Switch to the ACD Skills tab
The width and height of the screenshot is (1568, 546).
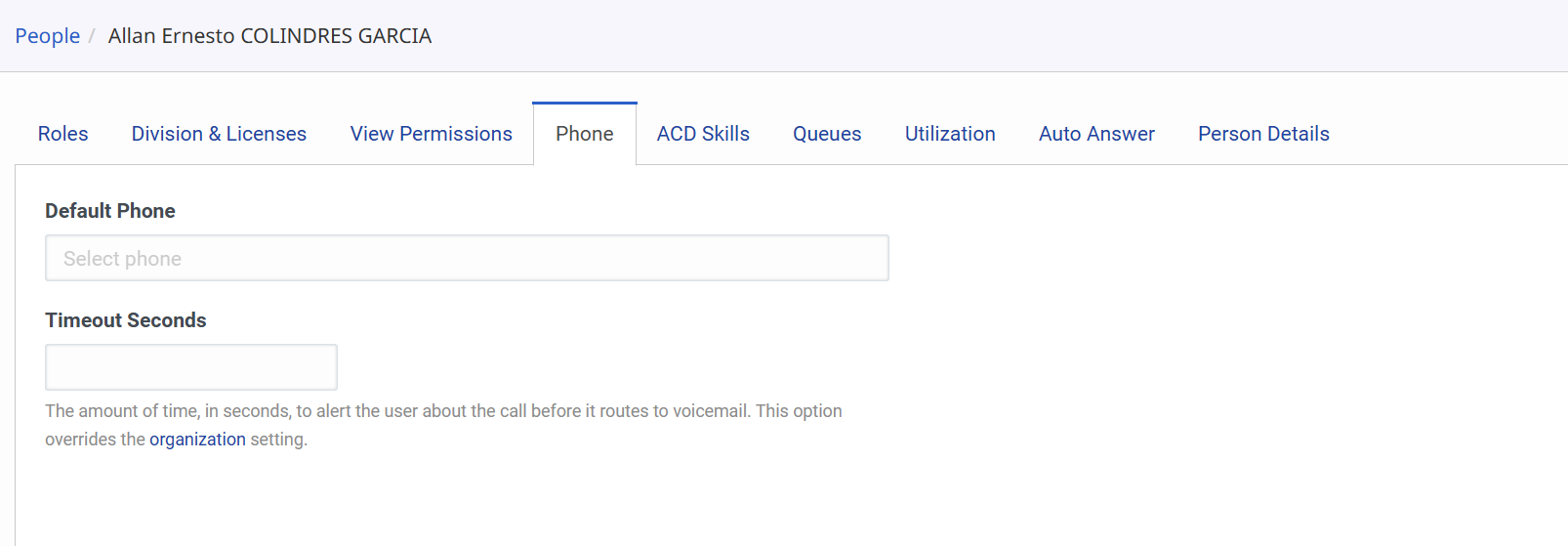703,134
